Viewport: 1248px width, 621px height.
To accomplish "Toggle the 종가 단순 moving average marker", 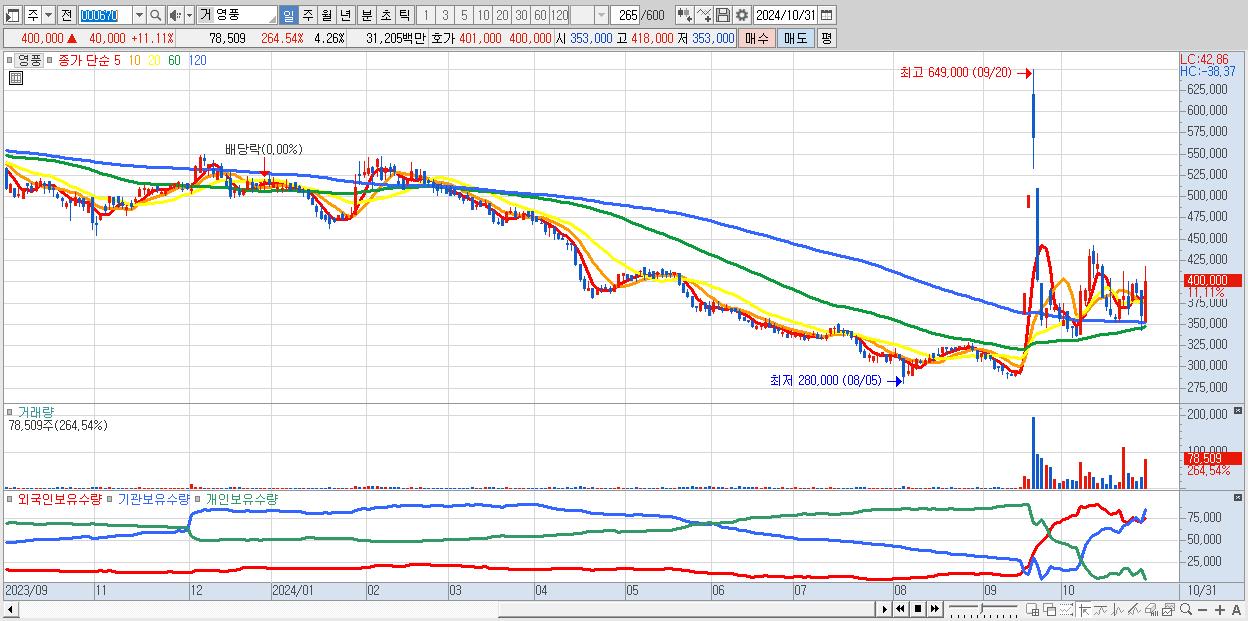I will pos(51,60).
